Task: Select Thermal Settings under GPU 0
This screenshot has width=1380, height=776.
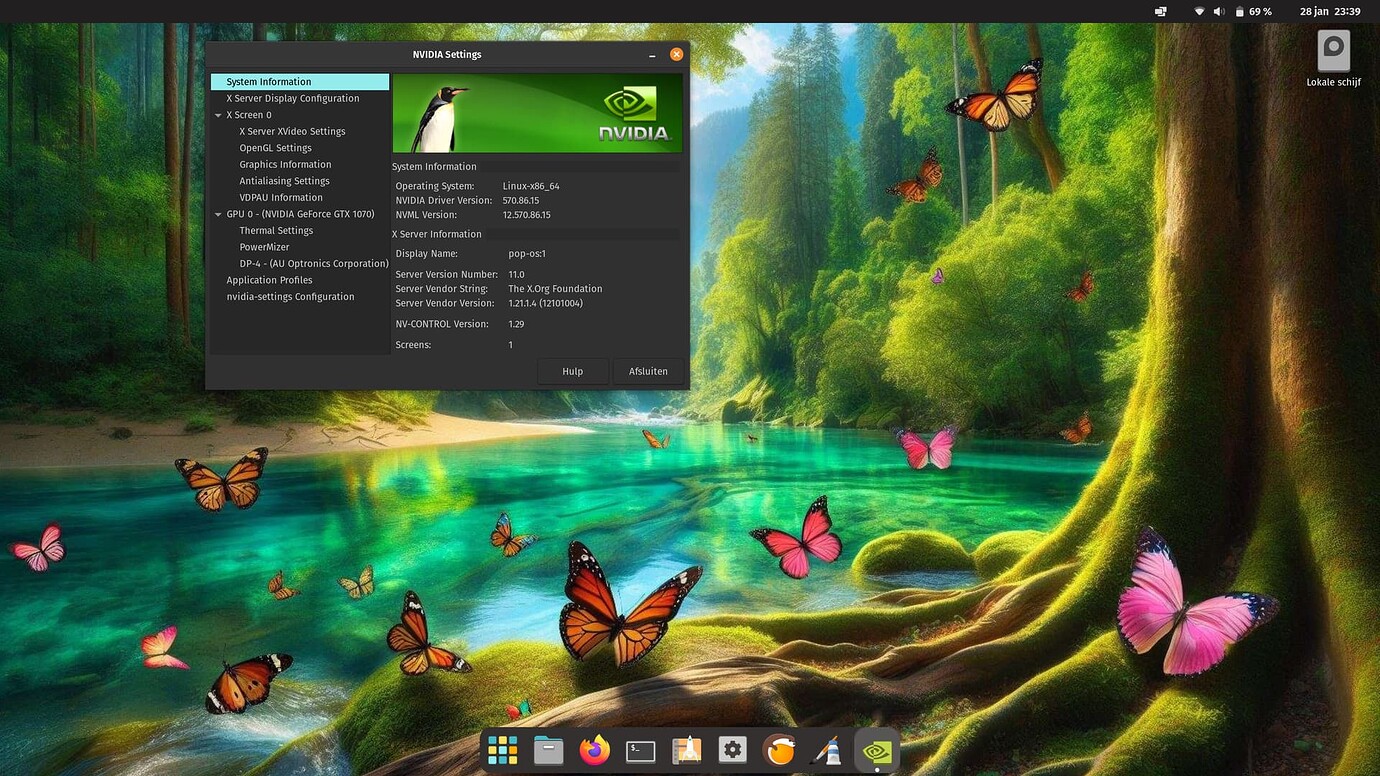Action: tap(276, 230)
